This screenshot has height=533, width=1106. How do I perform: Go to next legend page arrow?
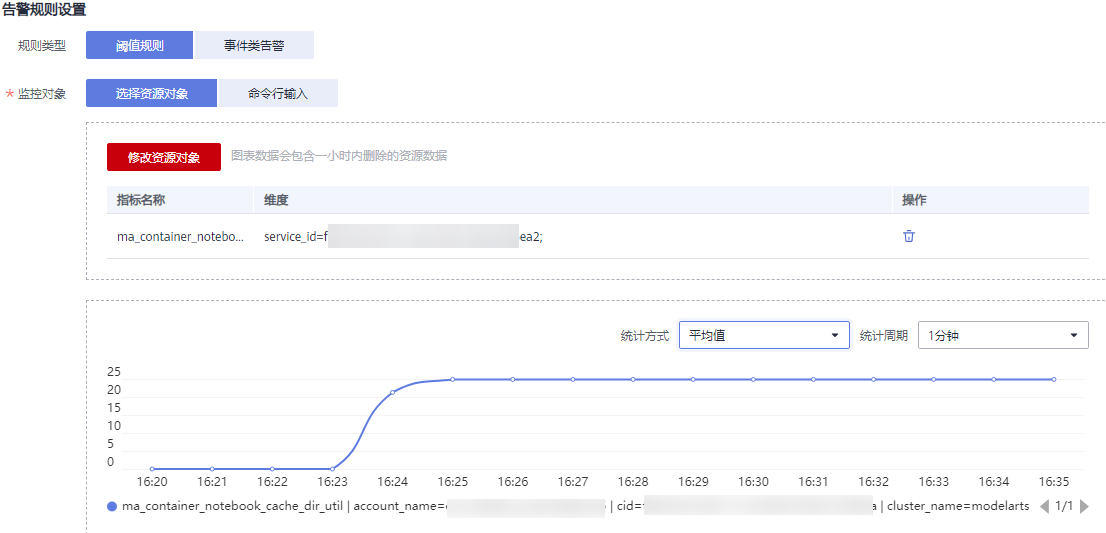pyautogui.click(x=1084, y=506)
